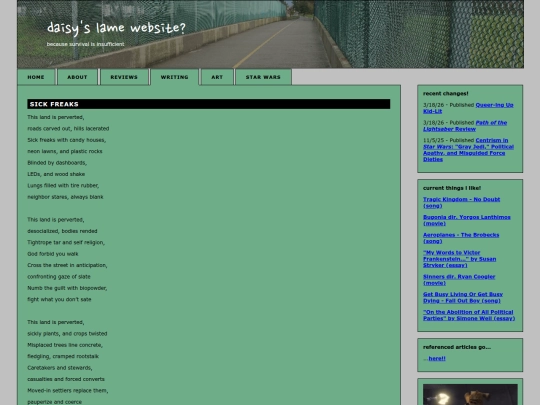Click line "Misplaced trees line concrete,"
The image size is (540, 405).
(x=65, y=345)
